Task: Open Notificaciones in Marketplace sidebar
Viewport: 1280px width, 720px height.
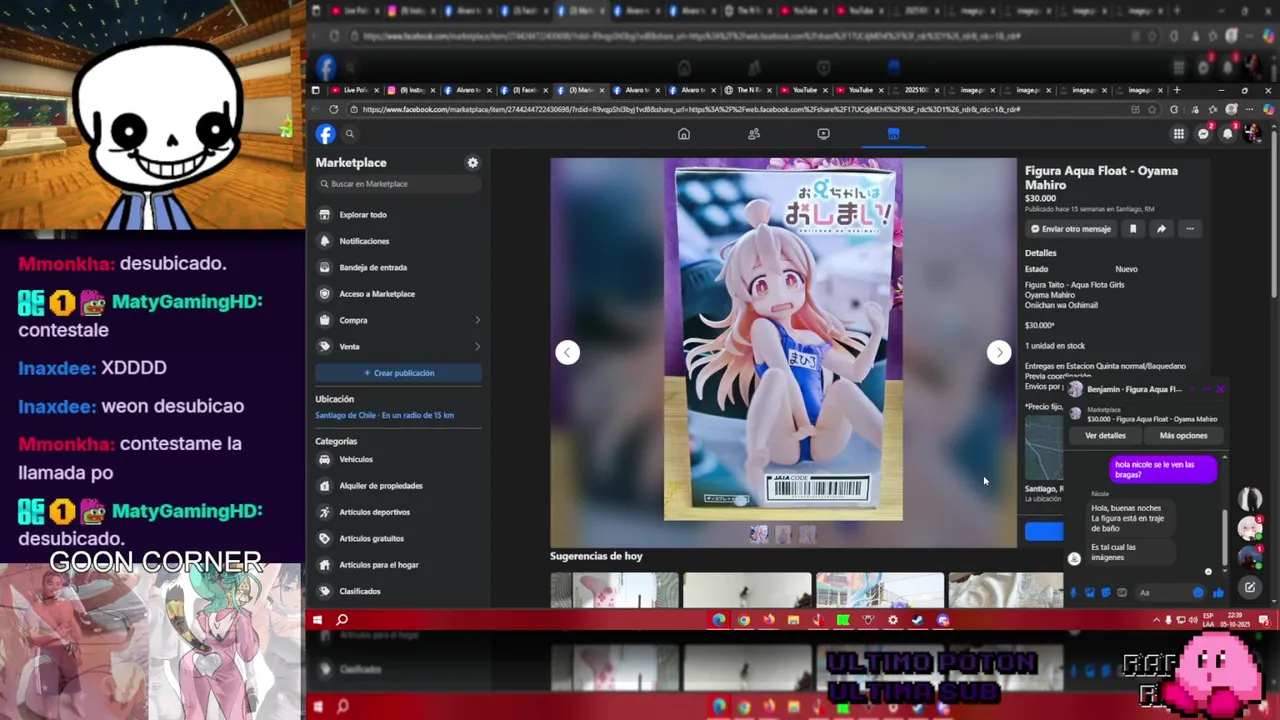Action: point(398,241)
